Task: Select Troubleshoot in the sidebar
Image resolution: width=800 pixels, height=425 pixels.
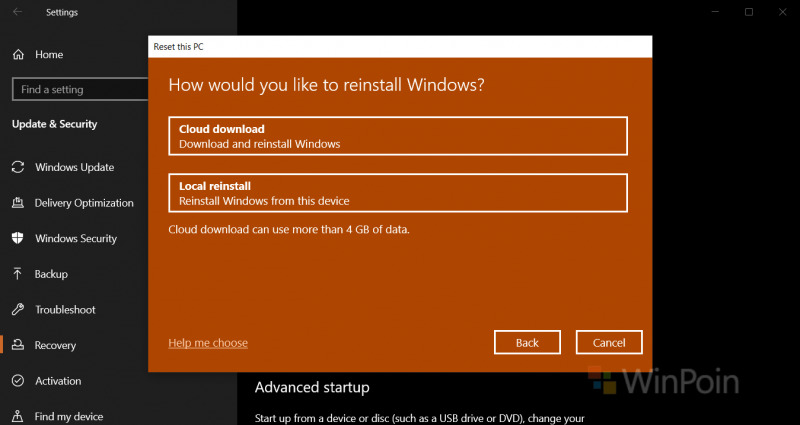Action: click(65, 310)
